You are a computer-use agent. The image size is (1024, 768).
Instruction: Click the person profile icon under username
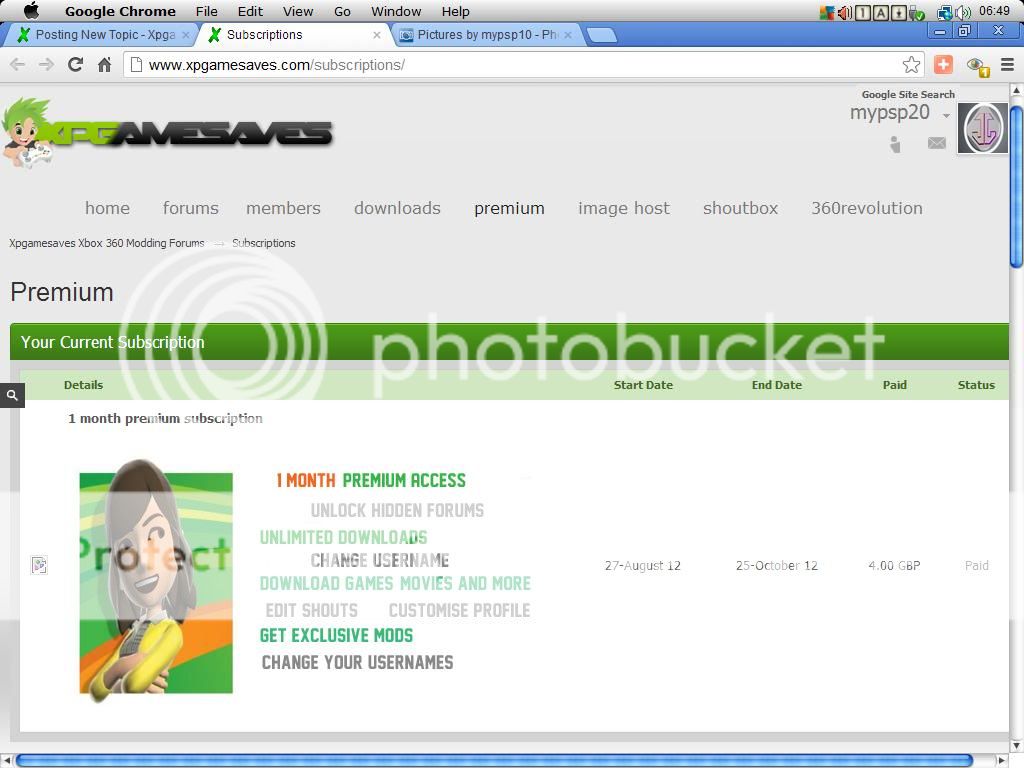(895, 145)
